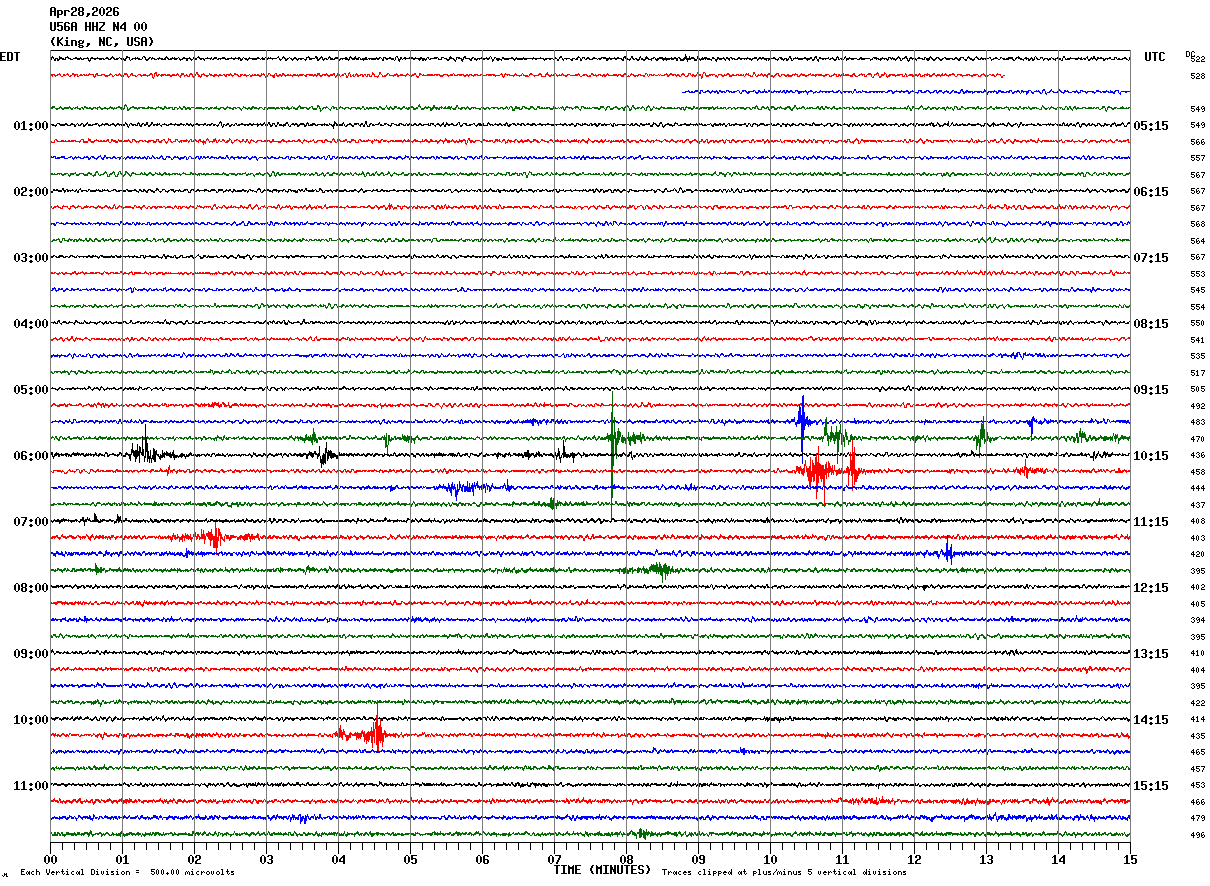Click the 12:15 UTC time label

(x=1151, y=588)
